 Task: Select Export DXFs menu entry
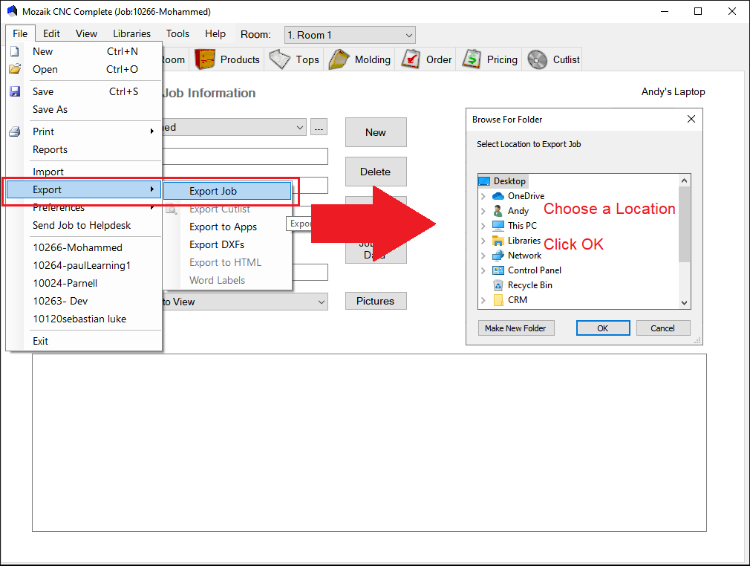click(217, 245)
